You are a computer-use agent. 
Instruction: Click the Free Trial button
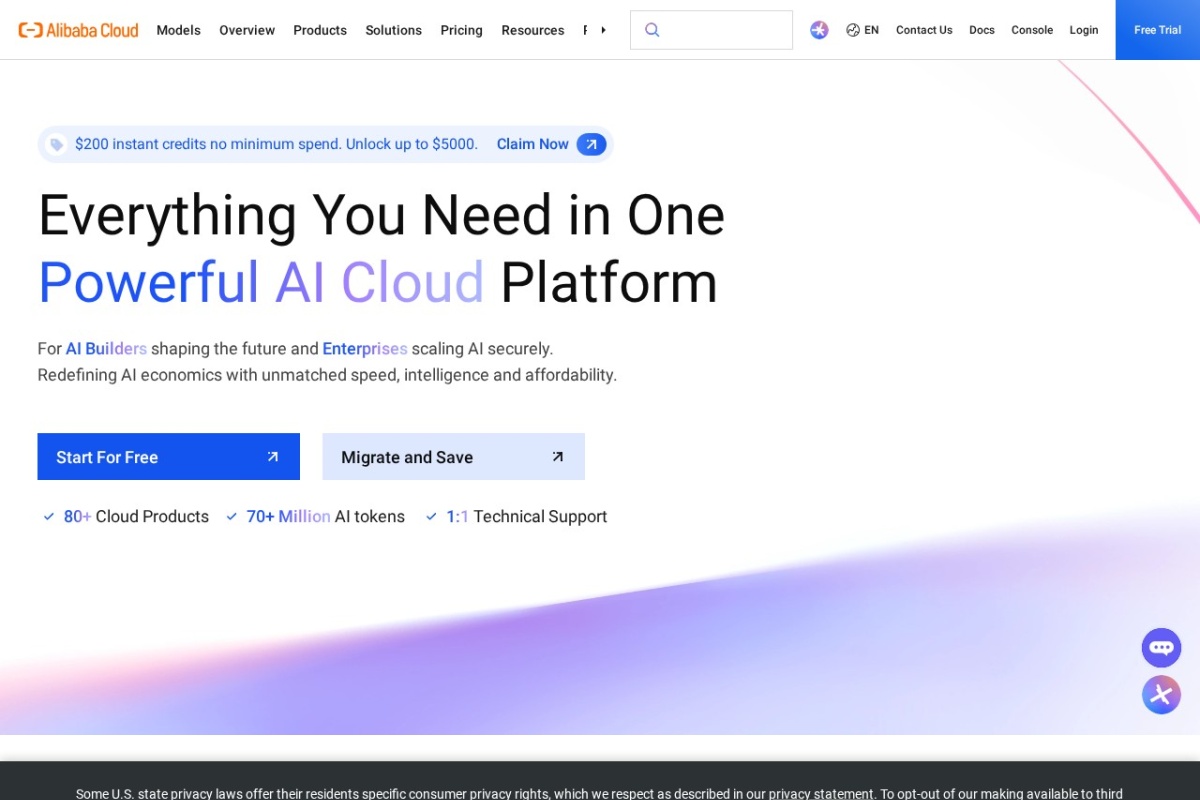[1157, 30]
